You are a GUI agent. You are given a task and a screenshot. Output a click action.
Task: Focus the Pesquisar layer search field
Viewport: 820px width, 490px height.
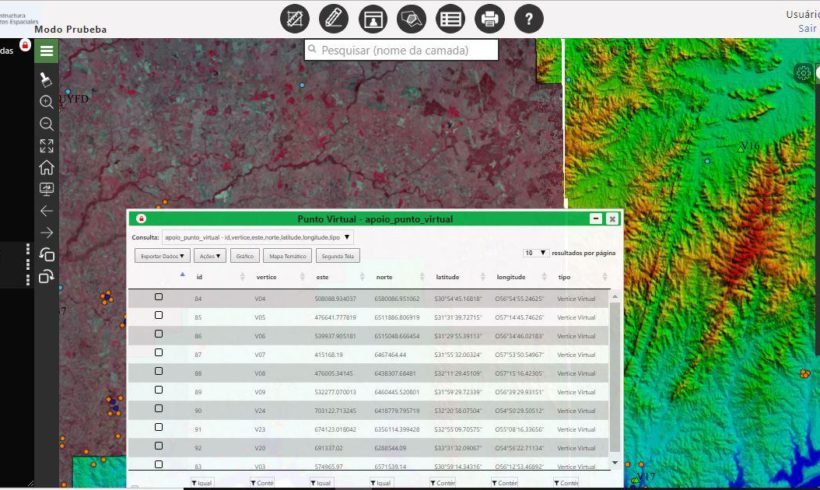401,50
